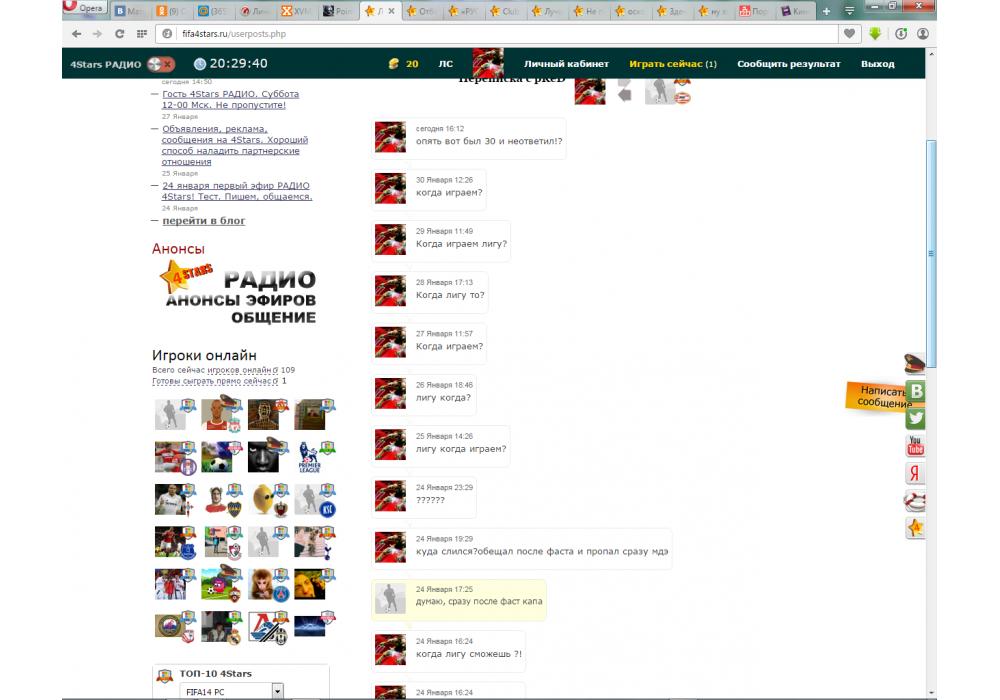Open the Opera main menu button

point(83,9)
